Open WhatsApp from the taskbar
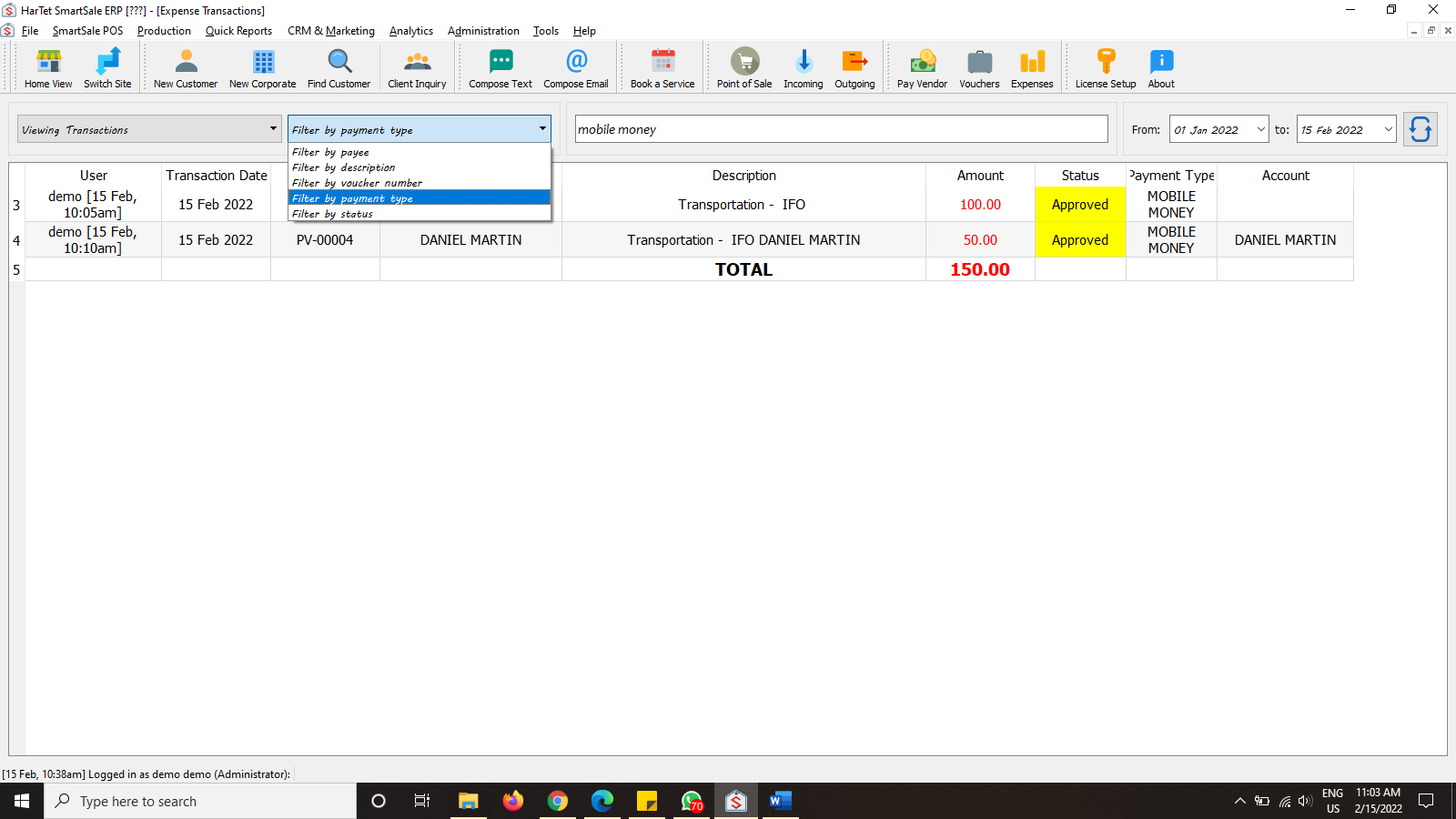The image size is (1456, 819). tap(691, 801)
